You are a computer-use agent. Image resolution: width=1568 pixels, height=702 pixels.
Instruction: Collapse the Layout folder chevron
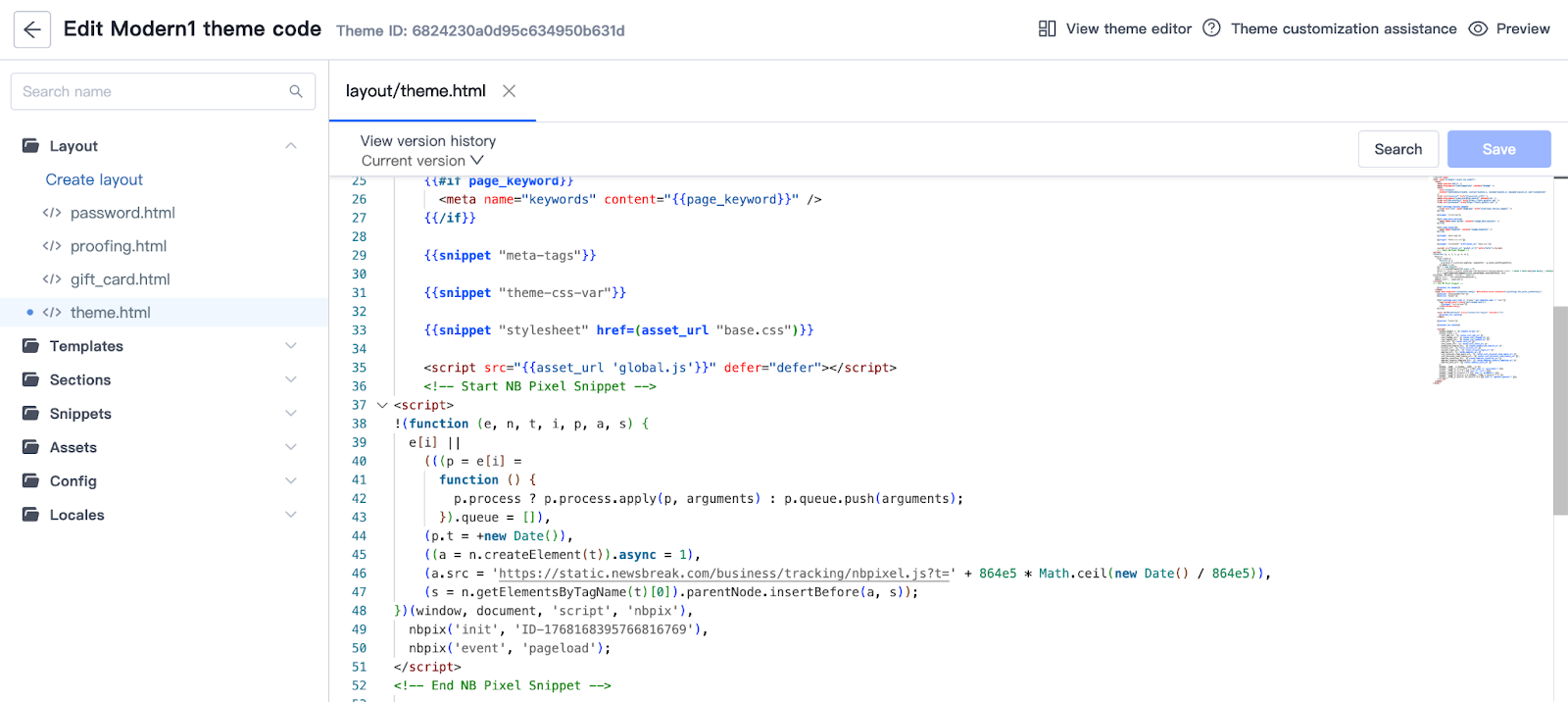291,146
